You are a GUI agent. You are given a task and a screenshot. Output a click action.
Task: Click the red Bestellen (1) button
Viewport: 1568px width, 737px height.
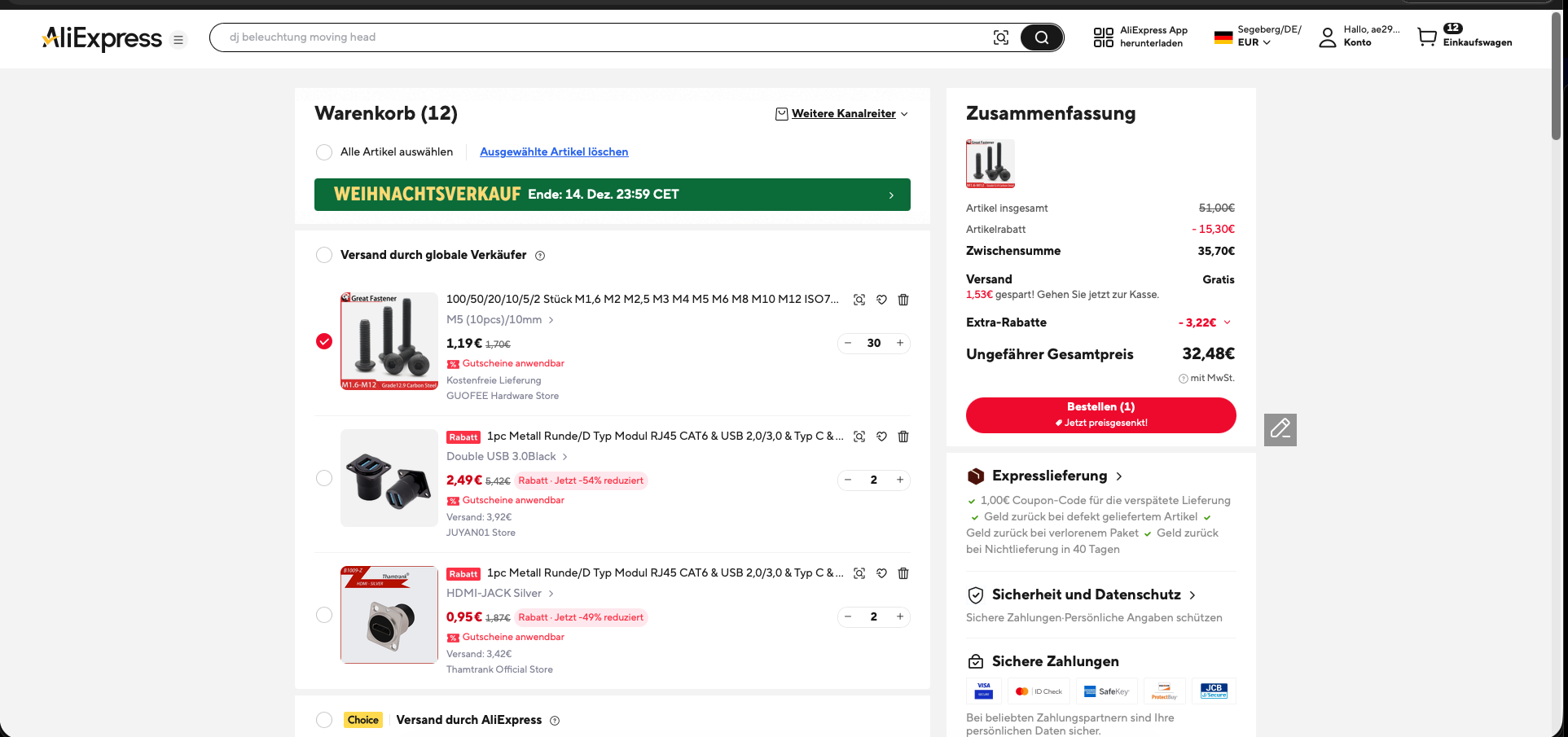pyautogui.click(x=1100, y=415)
